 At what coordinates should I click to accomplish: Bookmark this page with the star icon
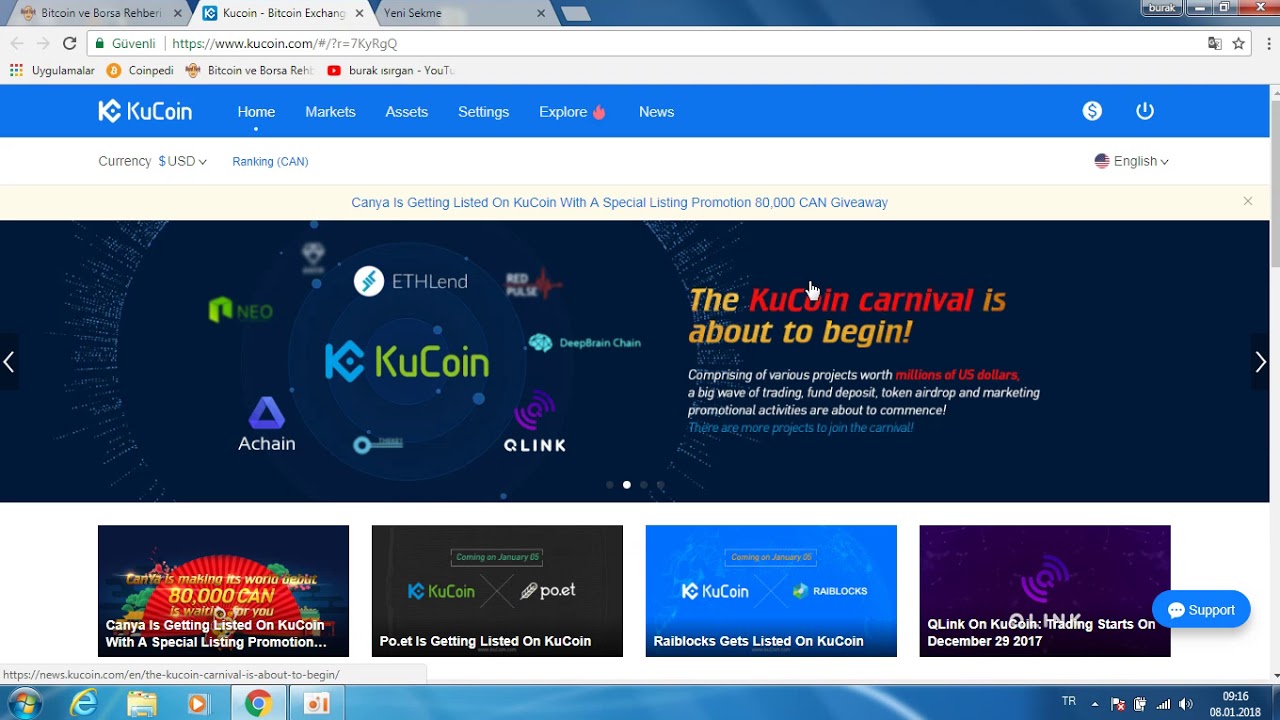pos(1238,43)
